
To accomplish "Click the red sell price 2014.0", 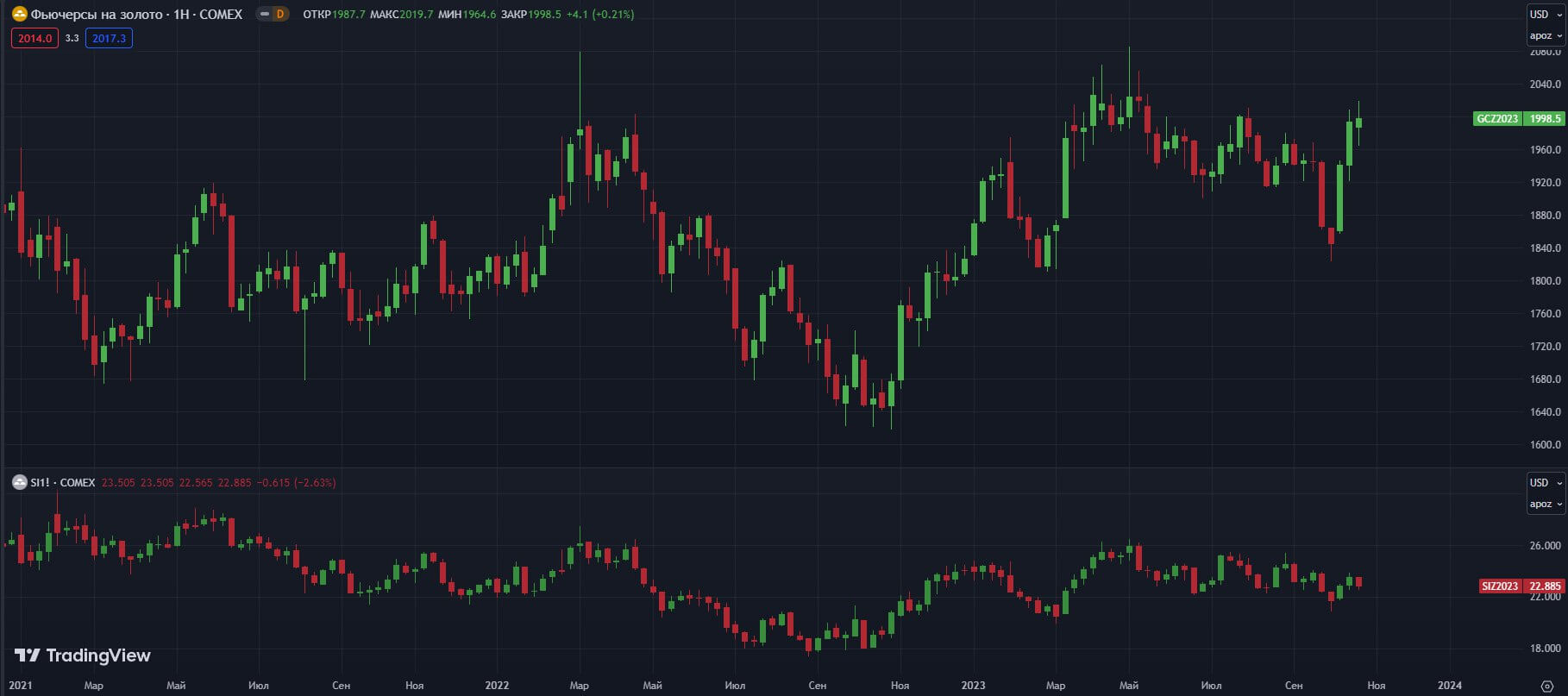I will click(35, 38).
